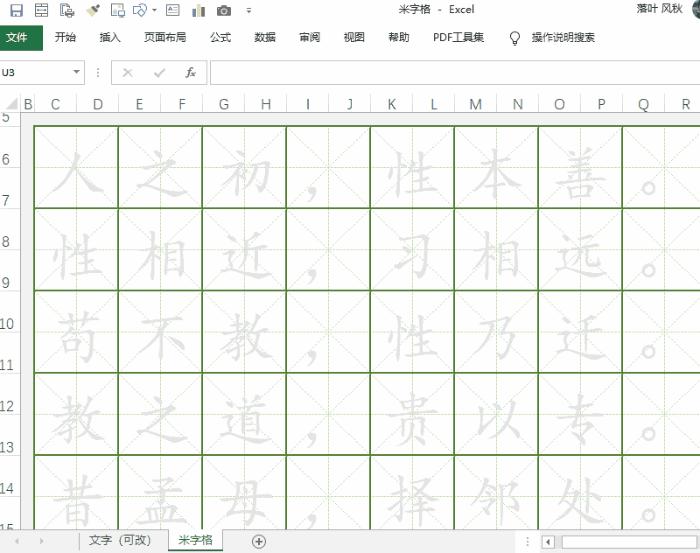
Task: Select column C header
Action: pos(55,104)
